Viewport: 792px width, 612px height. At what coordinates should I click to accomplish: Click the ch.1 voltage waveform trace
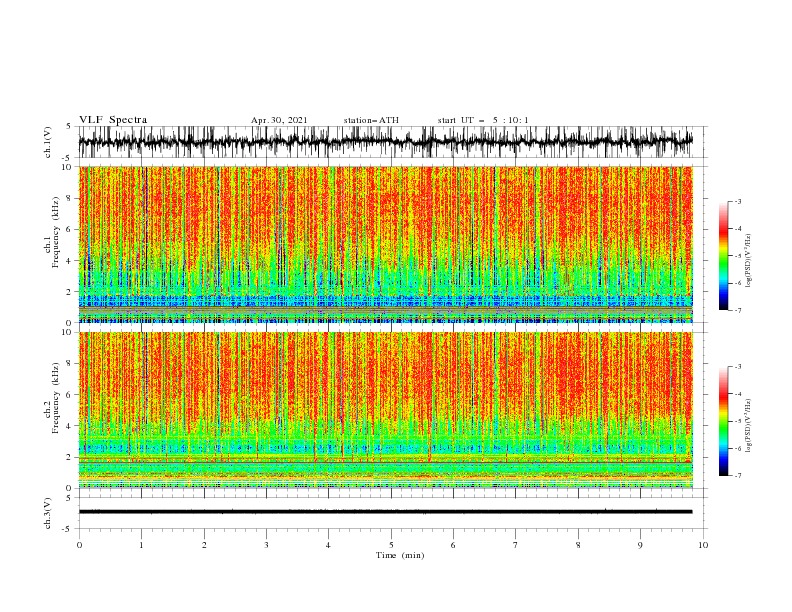tap(385, 142)
